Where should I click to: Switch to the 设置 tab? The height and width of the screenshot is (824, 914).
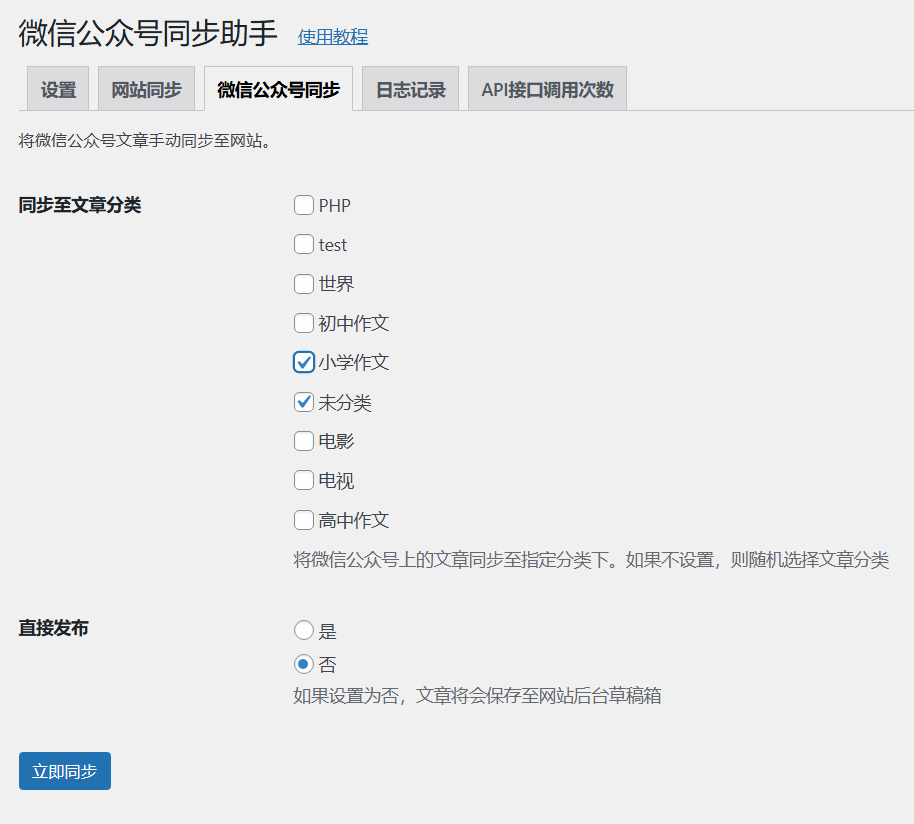[58, 89]
